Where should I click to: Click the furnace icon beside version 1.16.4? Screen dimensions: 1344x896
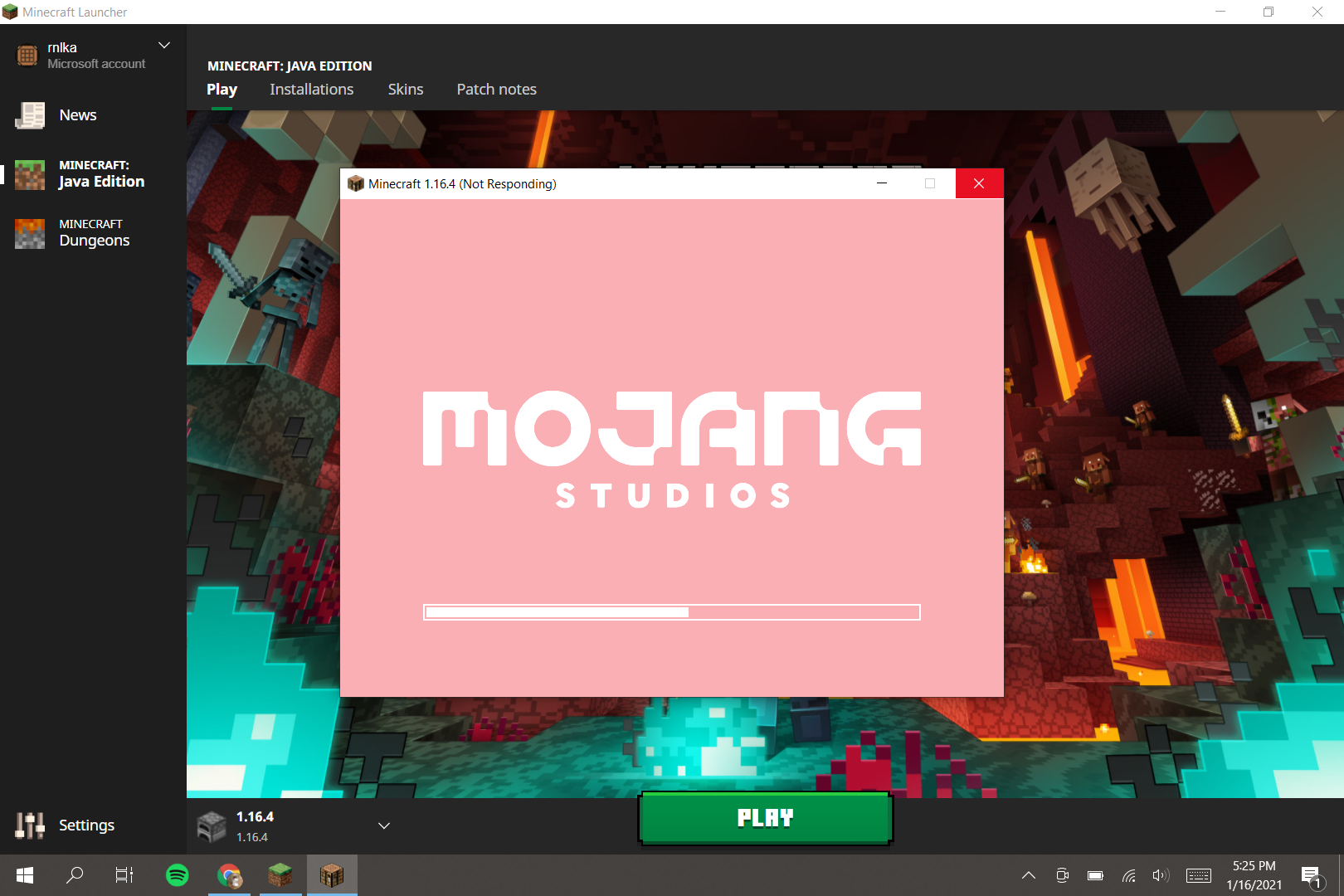tap(212, 826)
